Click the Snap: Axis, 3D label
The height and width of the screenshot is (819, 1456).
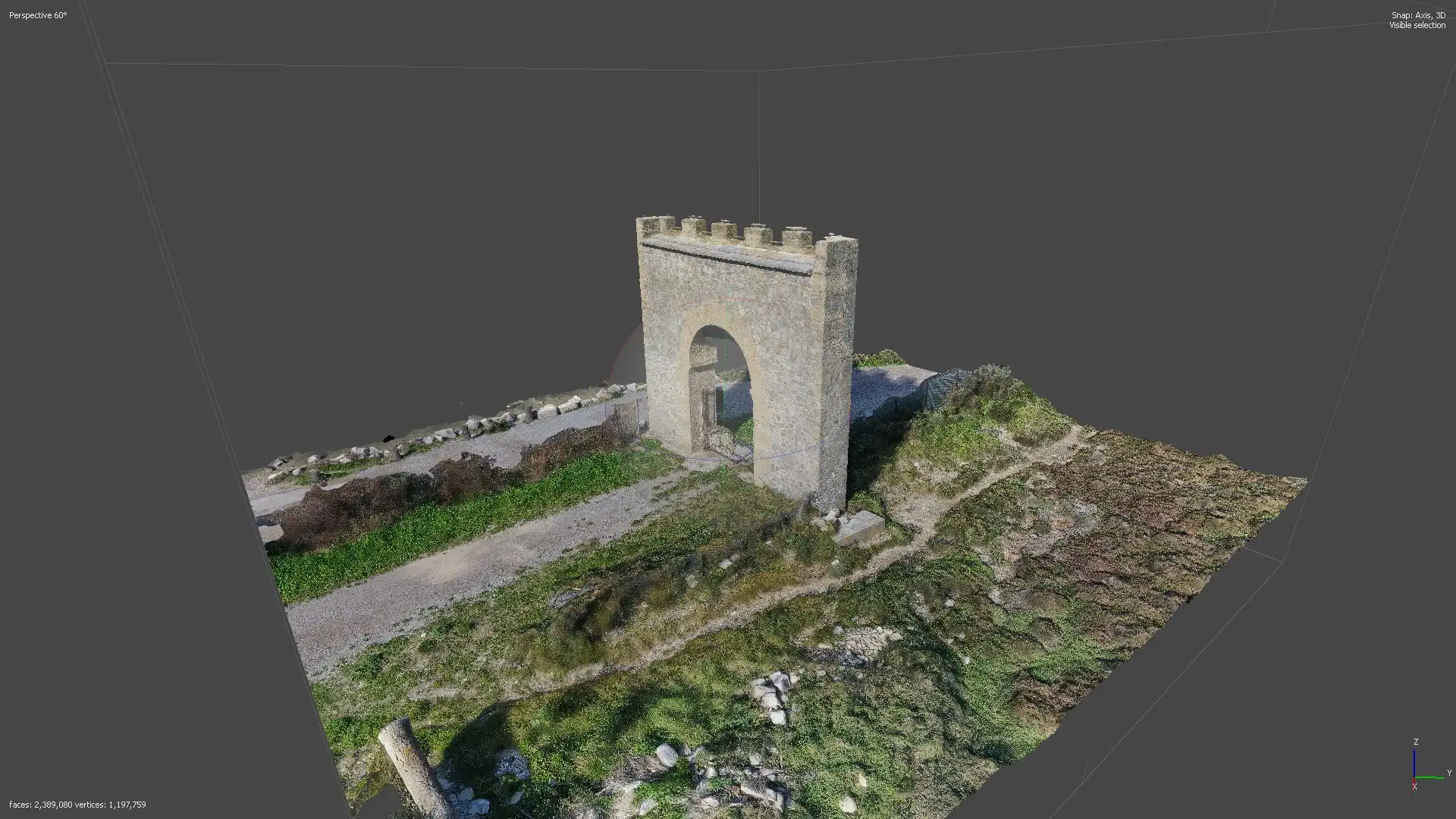pyautogui.click(x=1417, y=15)
